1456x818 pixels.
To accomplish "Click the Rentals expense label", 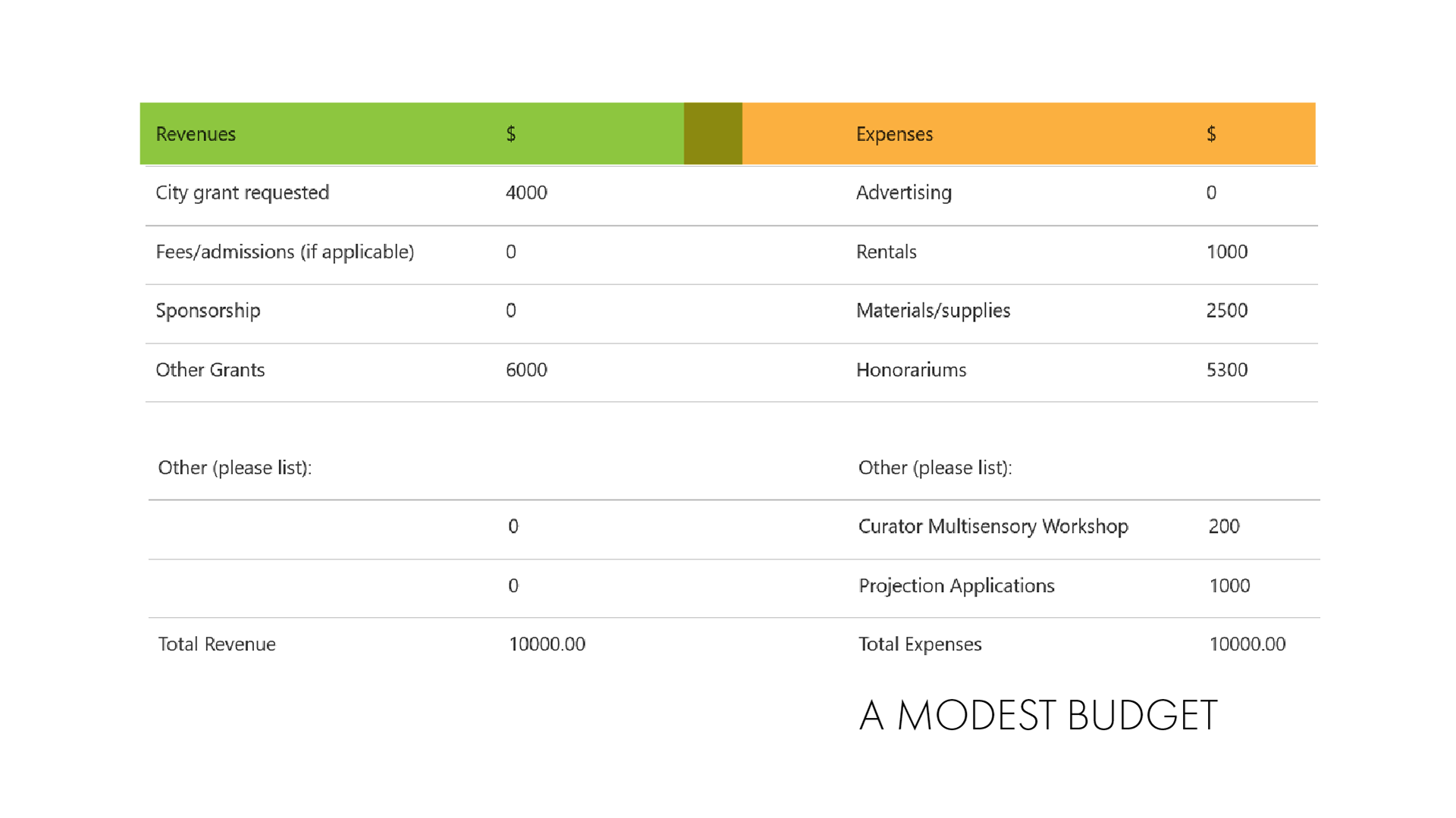I will pos(886,252).
